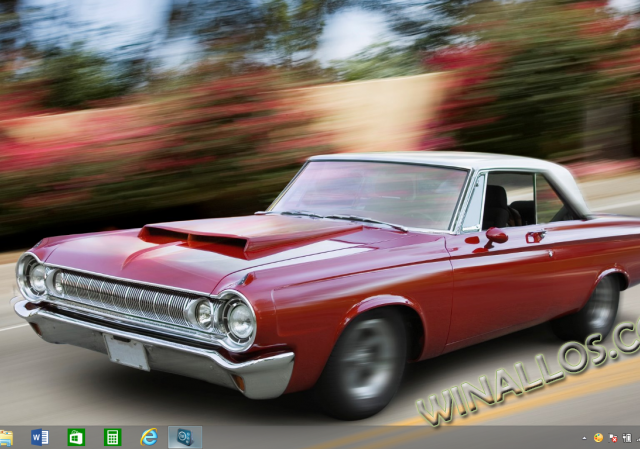
Task: Click empty taskbar space right of active app
Action: click(380, 437)
